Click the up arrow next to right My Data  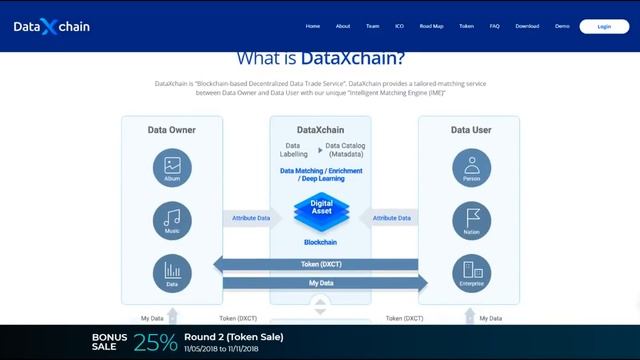[x=470, y=316]
